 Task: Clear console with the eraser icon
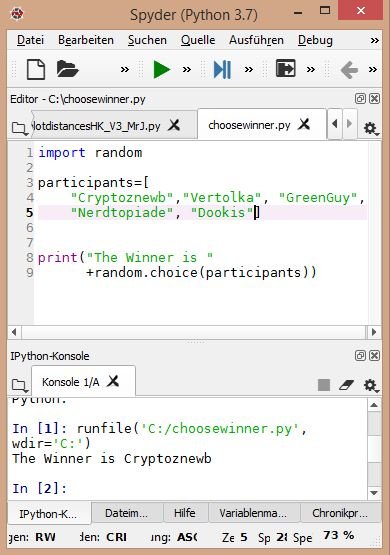coord(346,385)
